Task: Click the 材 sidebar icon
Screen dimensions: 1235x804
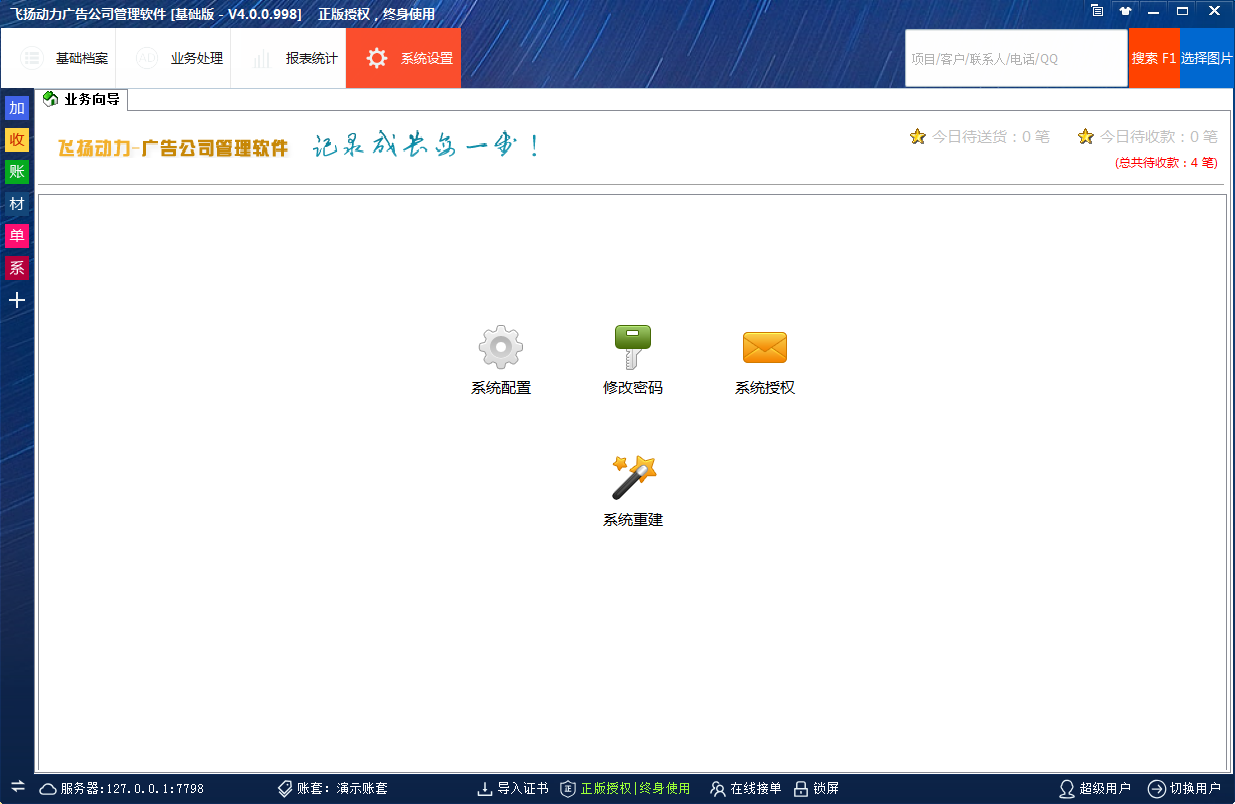Action: coord(17,204)
